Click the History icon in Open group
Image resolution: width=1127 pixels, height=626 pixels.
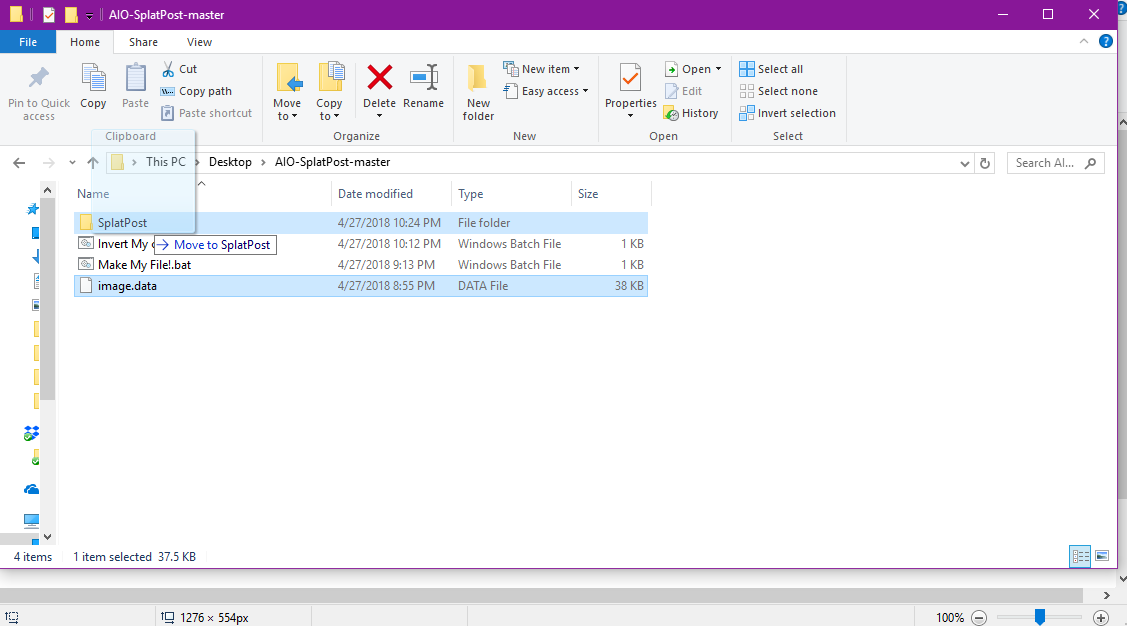(692, 113)
